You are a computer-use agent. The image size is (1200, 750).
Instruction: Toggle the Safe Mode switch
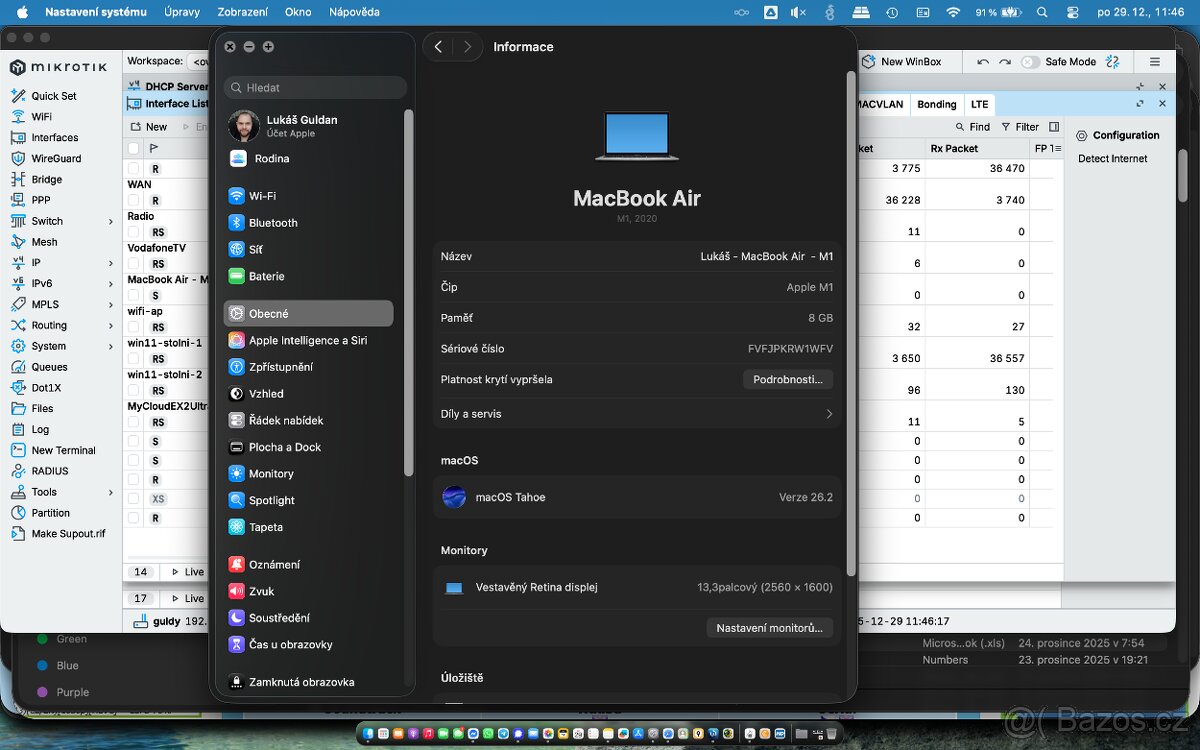[1030, 62]
